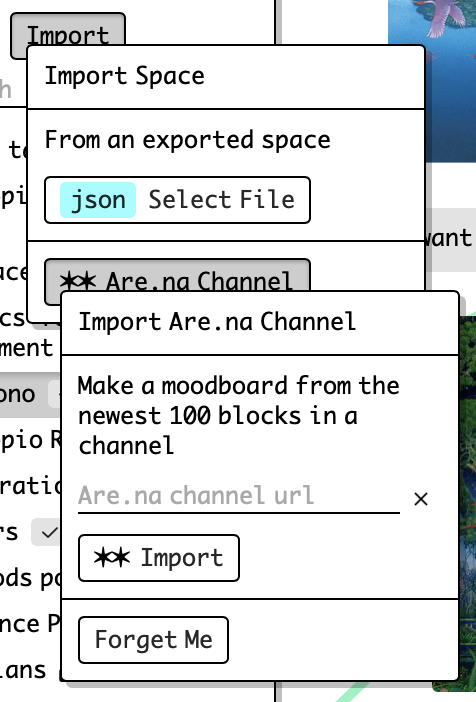Click the 'From an exported space' text
476x702 pixels.
188,140
